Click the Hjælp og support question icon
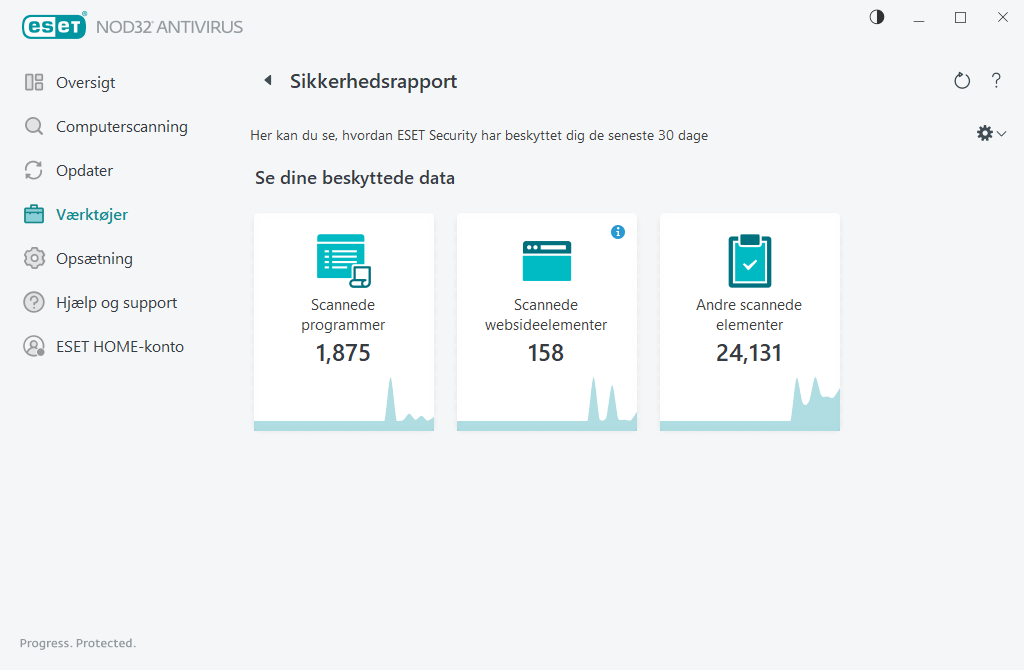1024x670 pixels. point(33,302)
